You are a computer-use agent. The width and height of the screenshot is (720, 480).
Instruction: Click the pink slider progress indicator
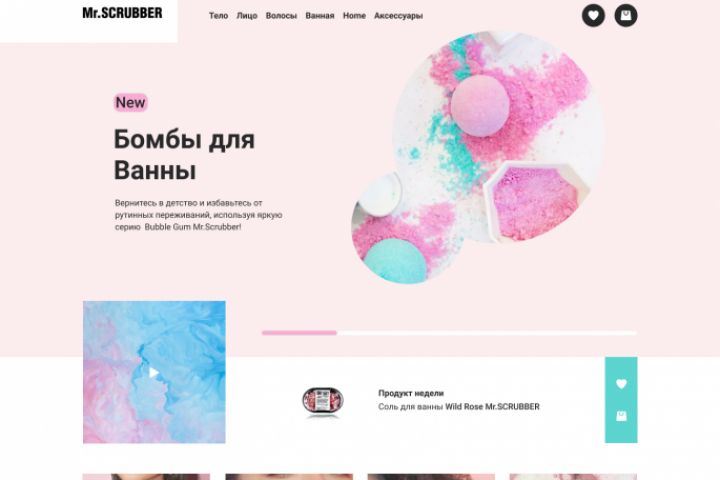(x=299, y=333)
